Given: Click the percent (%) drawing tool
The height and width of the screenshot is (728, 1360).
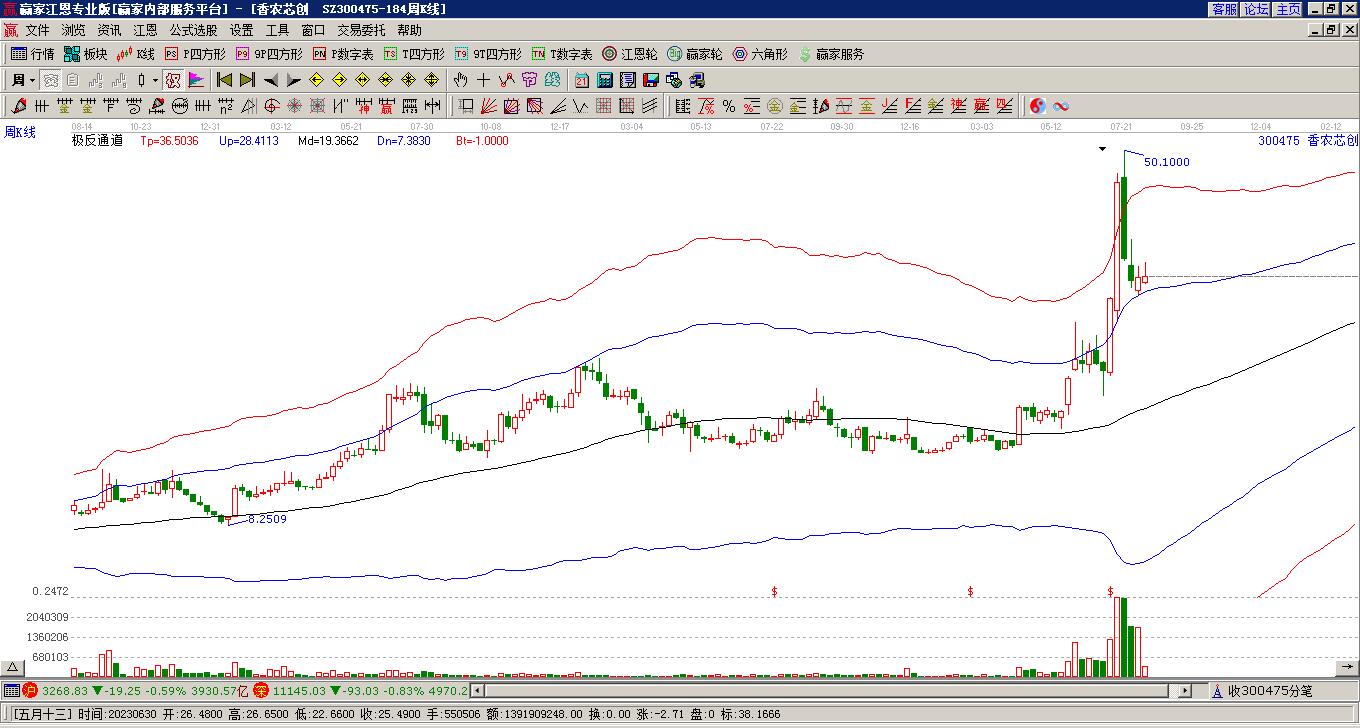Looking at the screenshot, I should point(729,106).
